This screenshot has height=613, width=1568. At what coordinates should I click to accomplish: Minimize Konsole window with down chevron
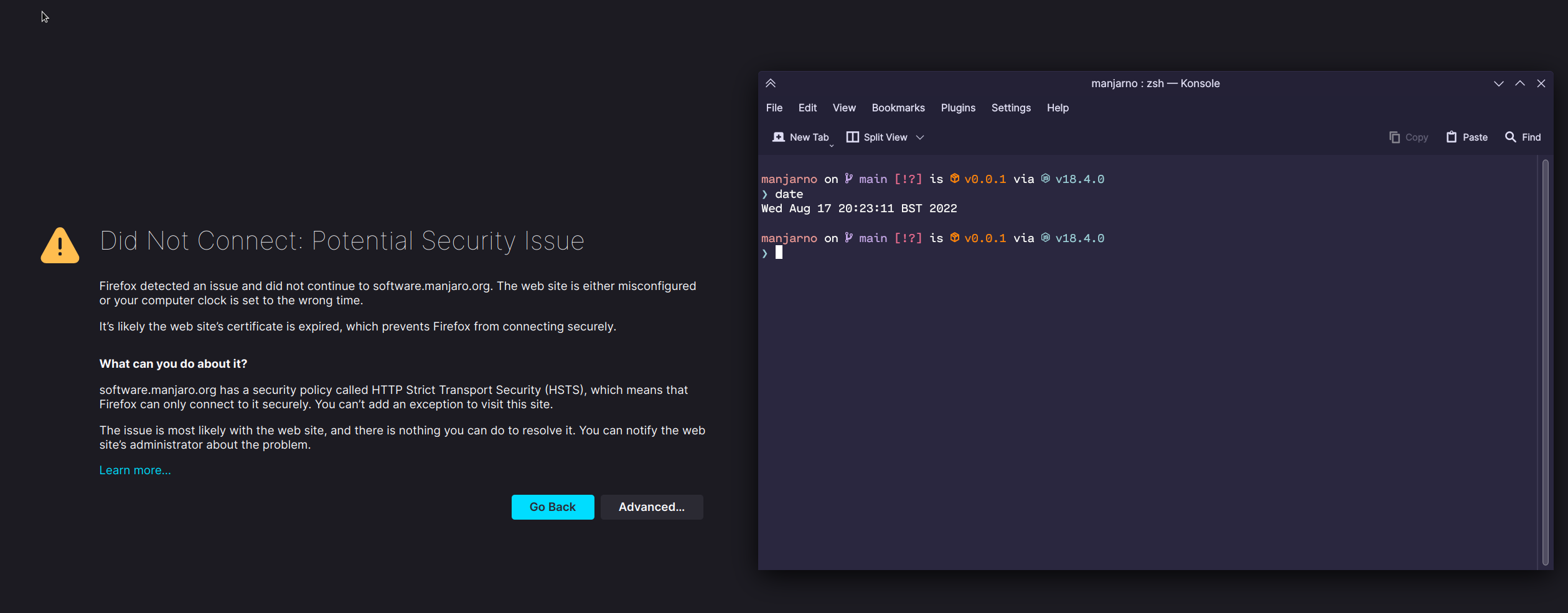[1499, 83]
